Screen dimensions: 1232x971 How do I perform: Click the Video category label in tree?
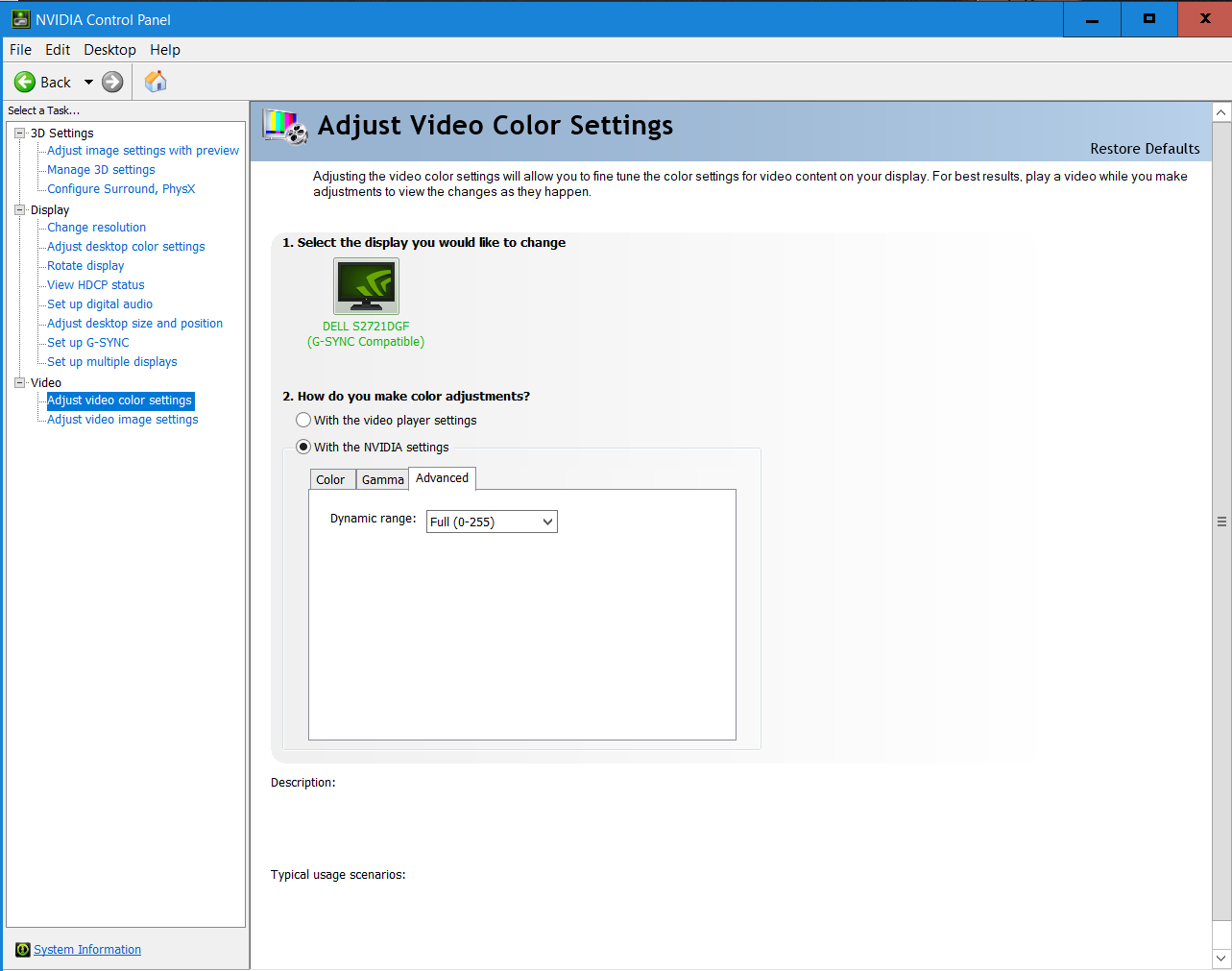click(46, 383)
